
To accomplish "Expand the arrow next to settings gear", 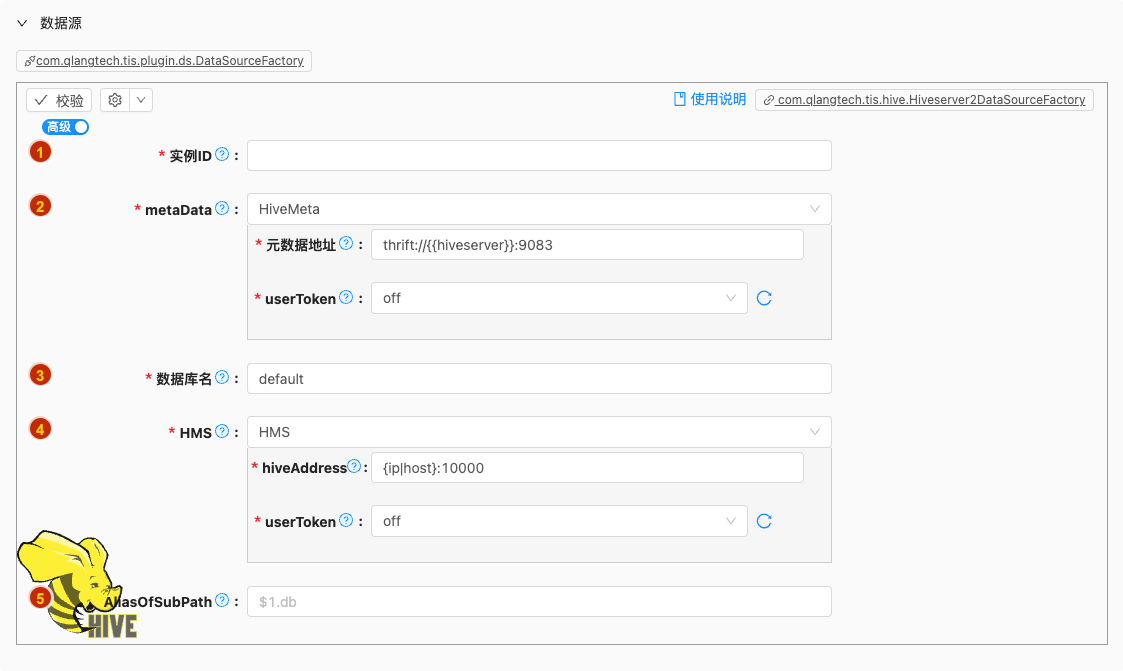I will coord(141,100).
